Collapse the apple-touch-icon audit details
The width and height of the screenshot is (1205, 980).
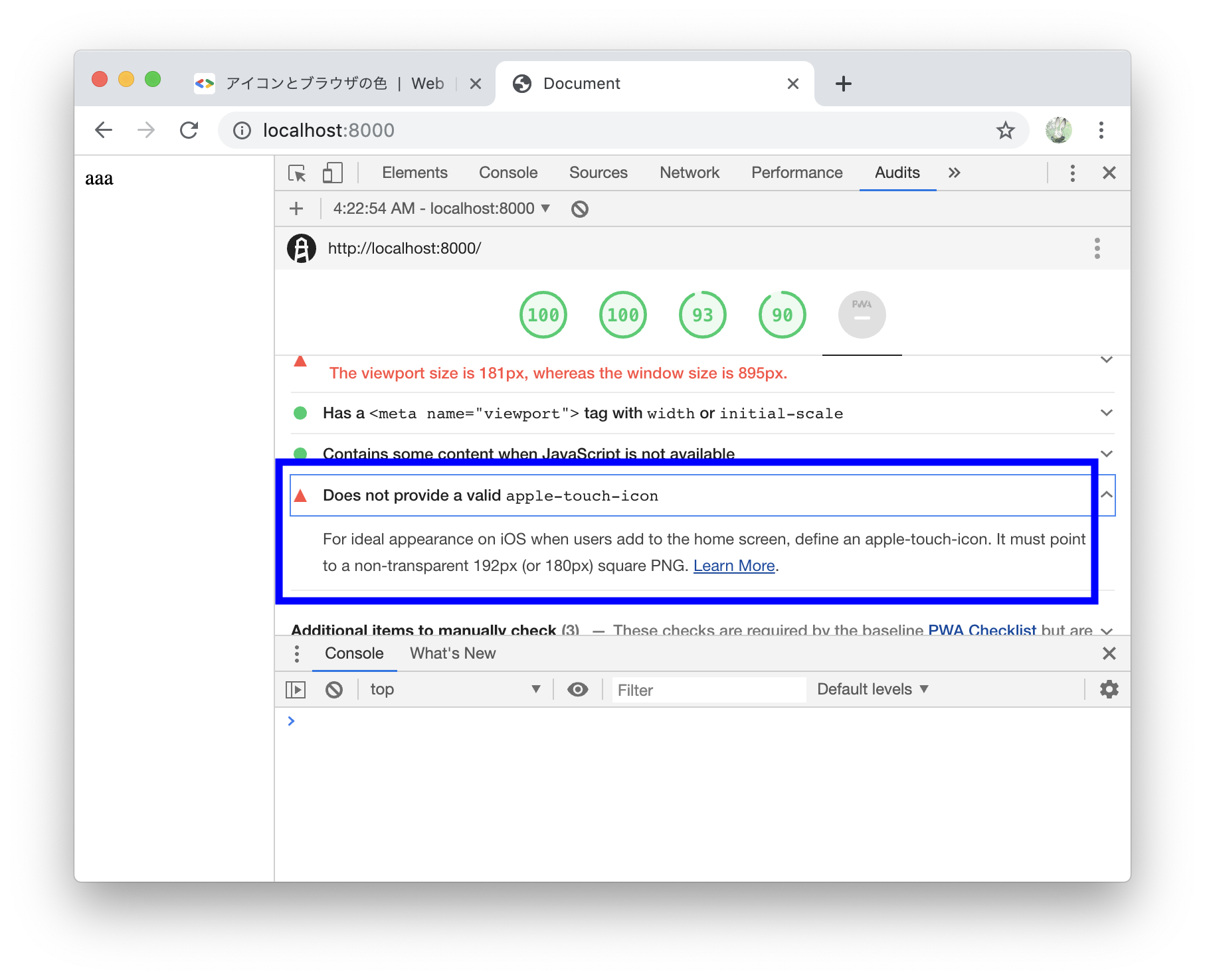coord(1105,494)
